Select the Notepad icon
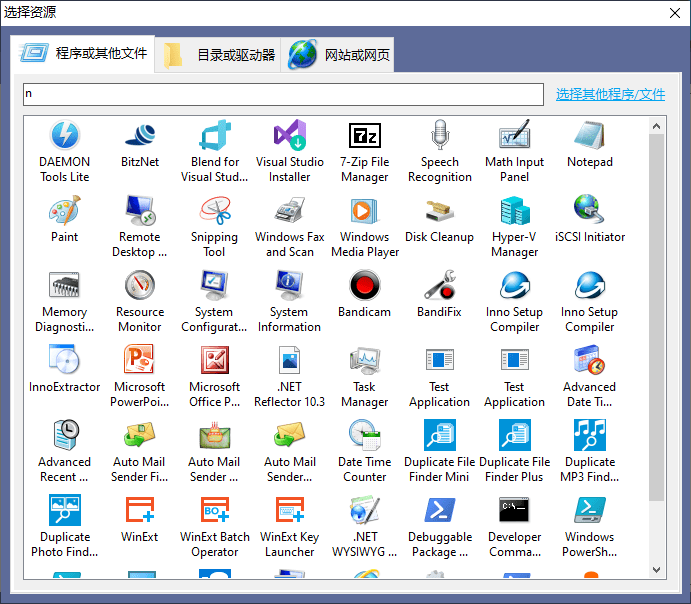 589,135
